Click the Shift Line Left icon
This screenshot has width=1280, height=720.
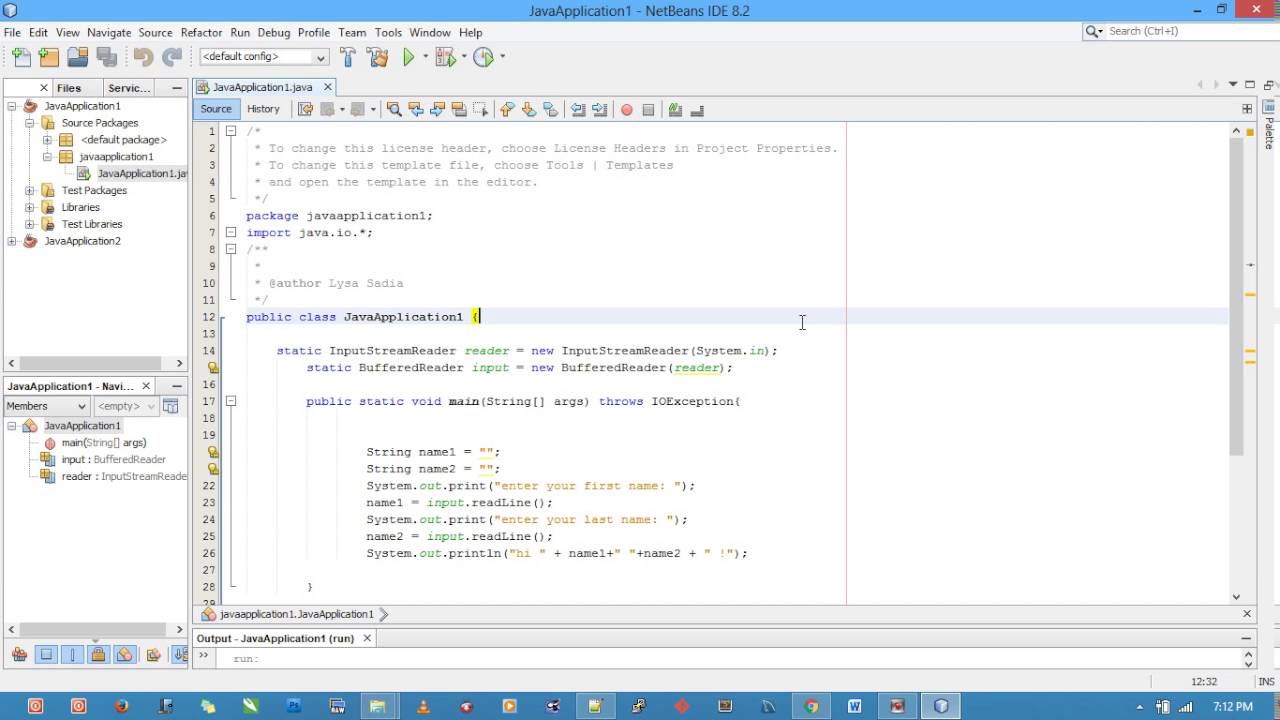point(578,109)
